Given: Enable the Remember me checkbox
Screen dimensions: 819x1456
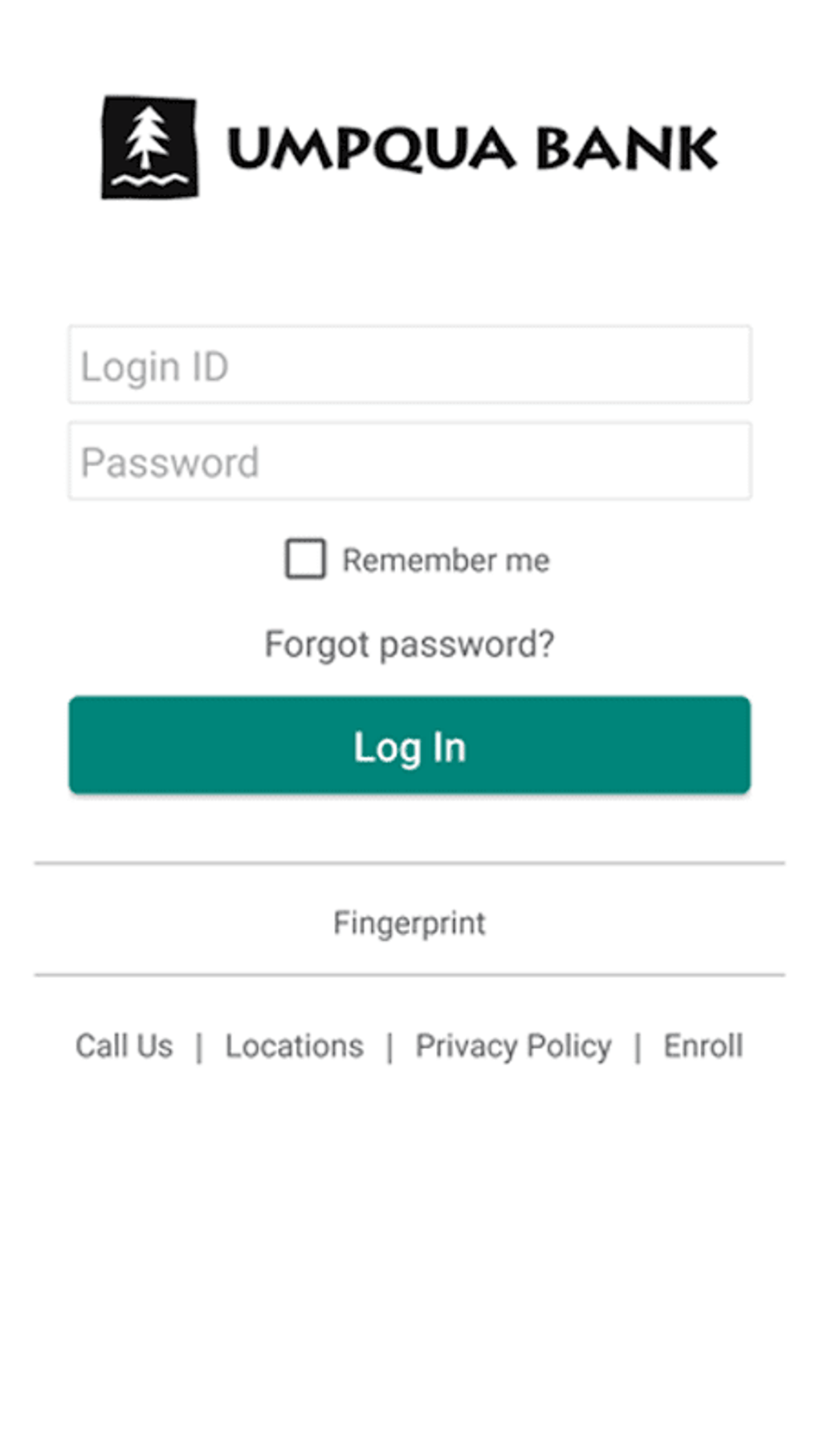Looking at the screenshot, I should tap(306, 559).
